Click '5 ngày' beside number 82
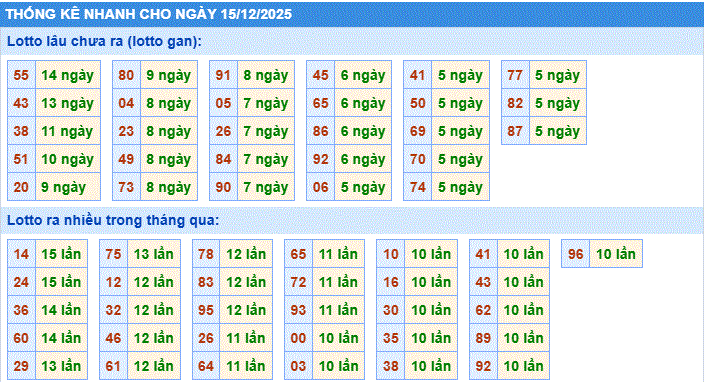Image resolution: width=704 pixels, height=382 pixels. click(x=558, y=103)
